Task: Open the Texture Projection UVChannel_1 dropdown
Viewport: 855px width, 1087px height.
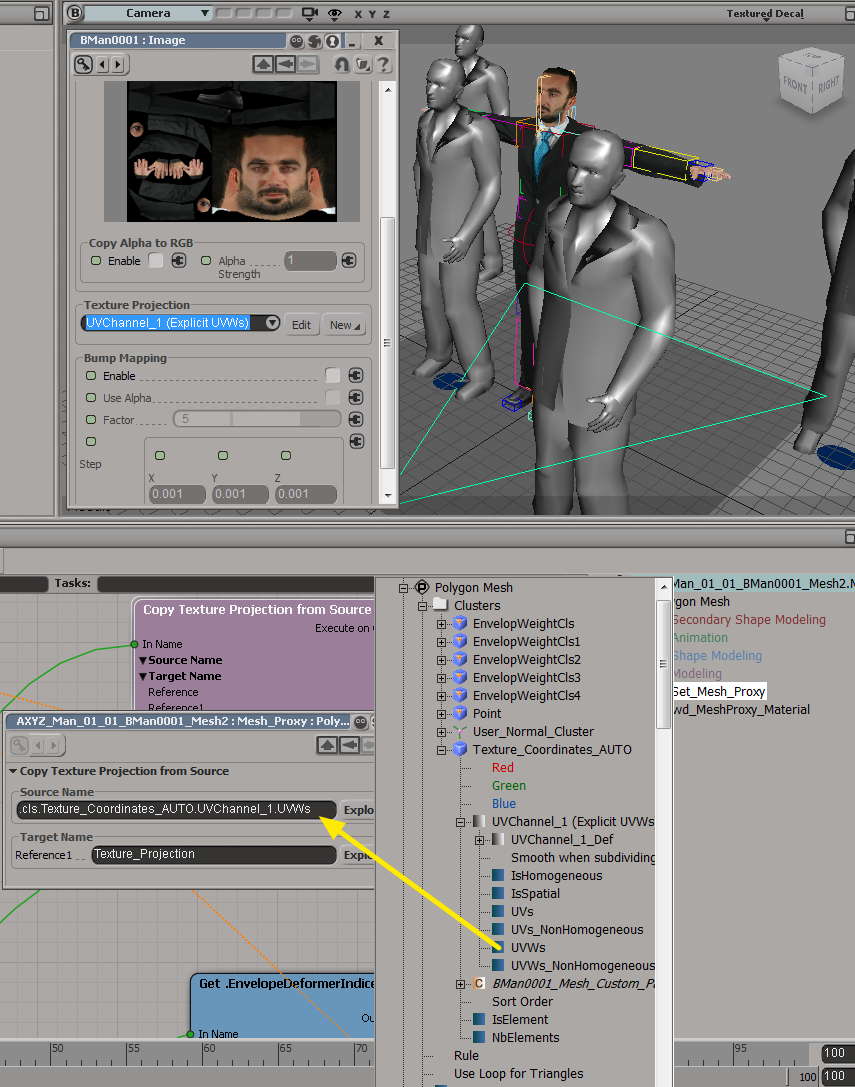Action: coord(273,323)
